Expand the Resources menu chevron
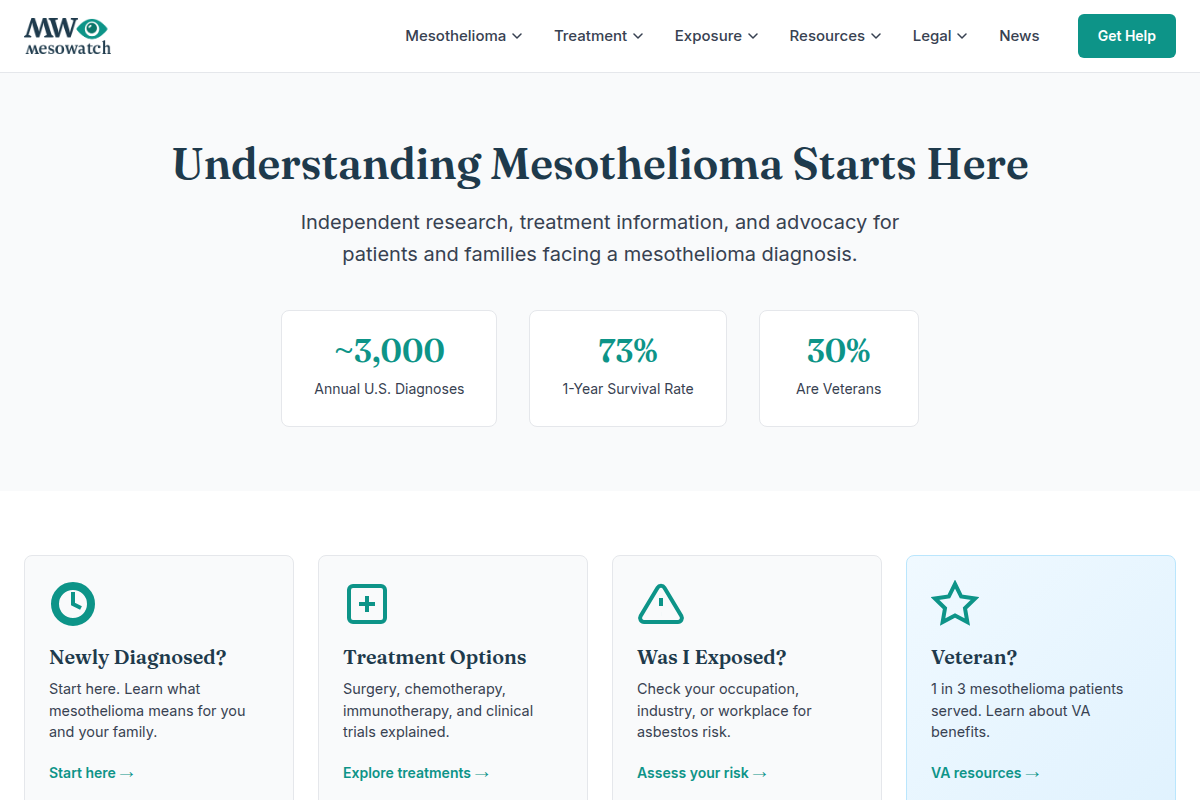The image size is (1200, 800). coord(876,36)
